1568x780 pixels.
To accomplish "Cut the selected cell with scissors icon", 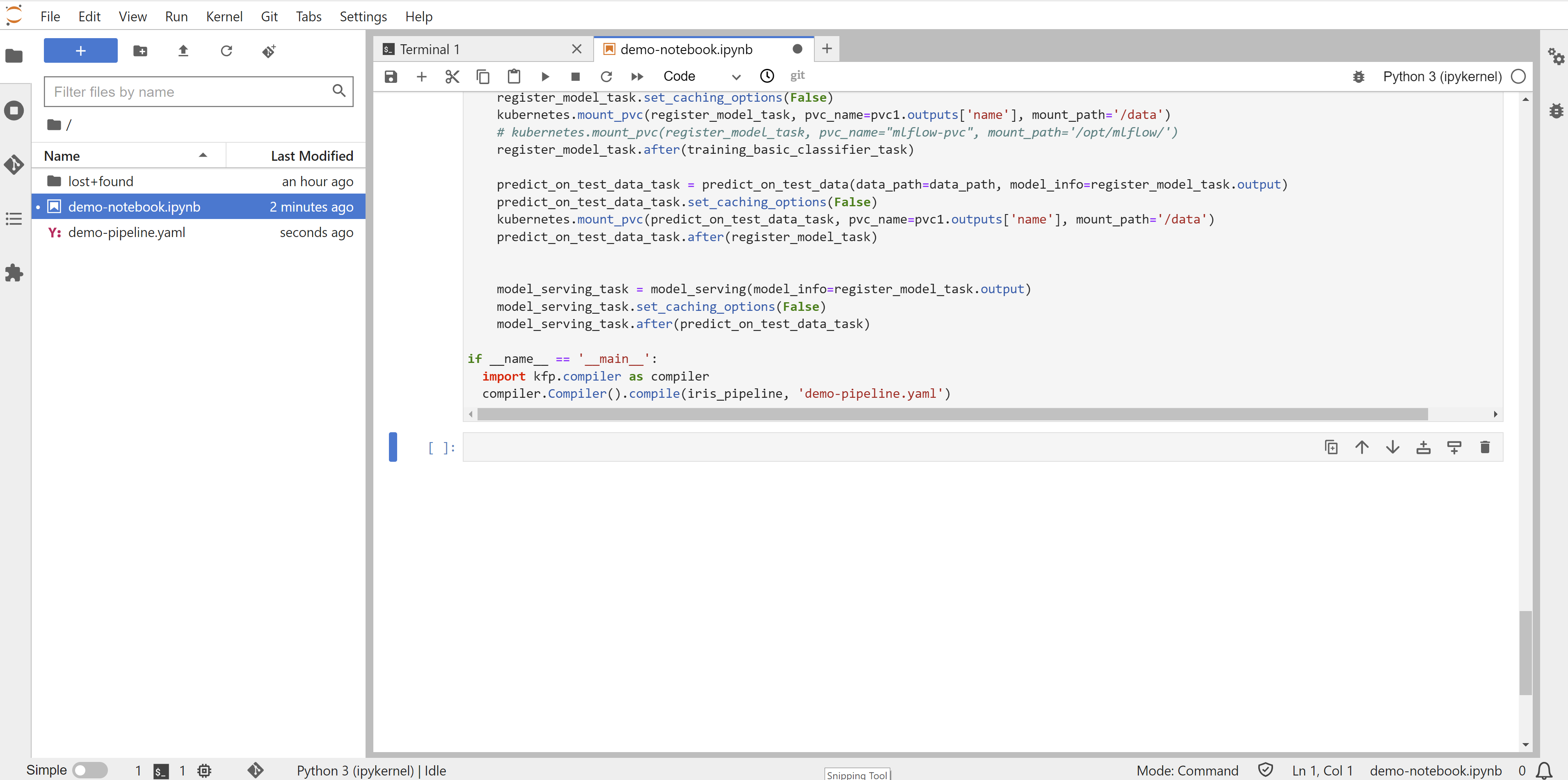I will click(x=452, y=77).
